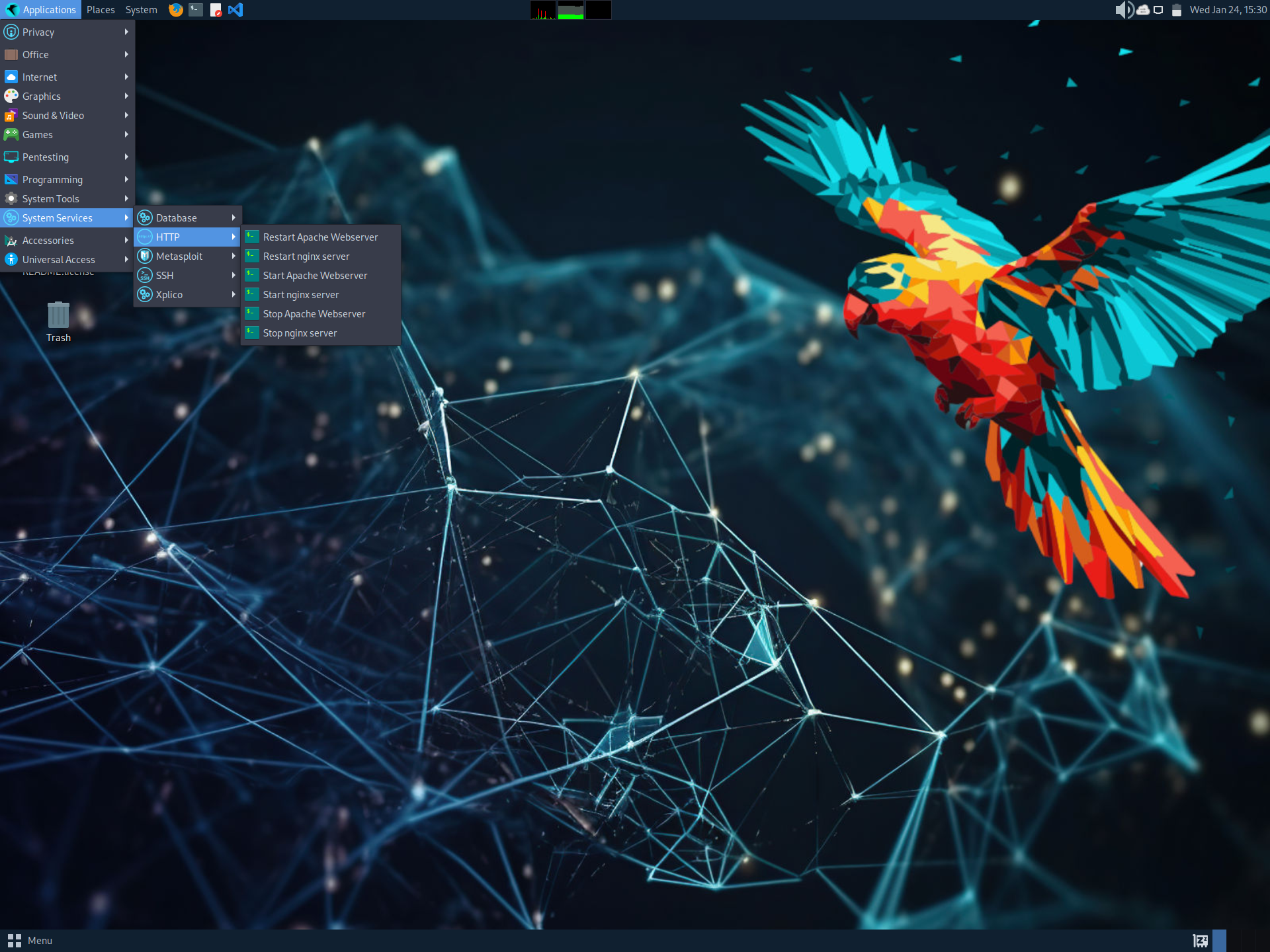The image size is (1270, 952).
Task: Open the System Services category
Action: point(67,218)
